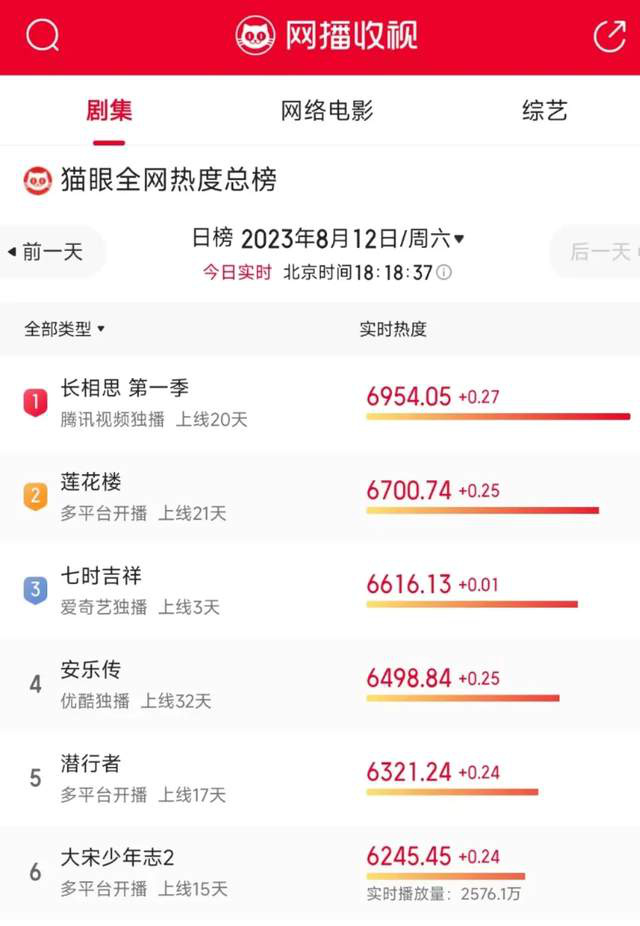640x926 pixels.
Task: Expand the 全部类型 filter dropdown
Action: click(65, 329)
